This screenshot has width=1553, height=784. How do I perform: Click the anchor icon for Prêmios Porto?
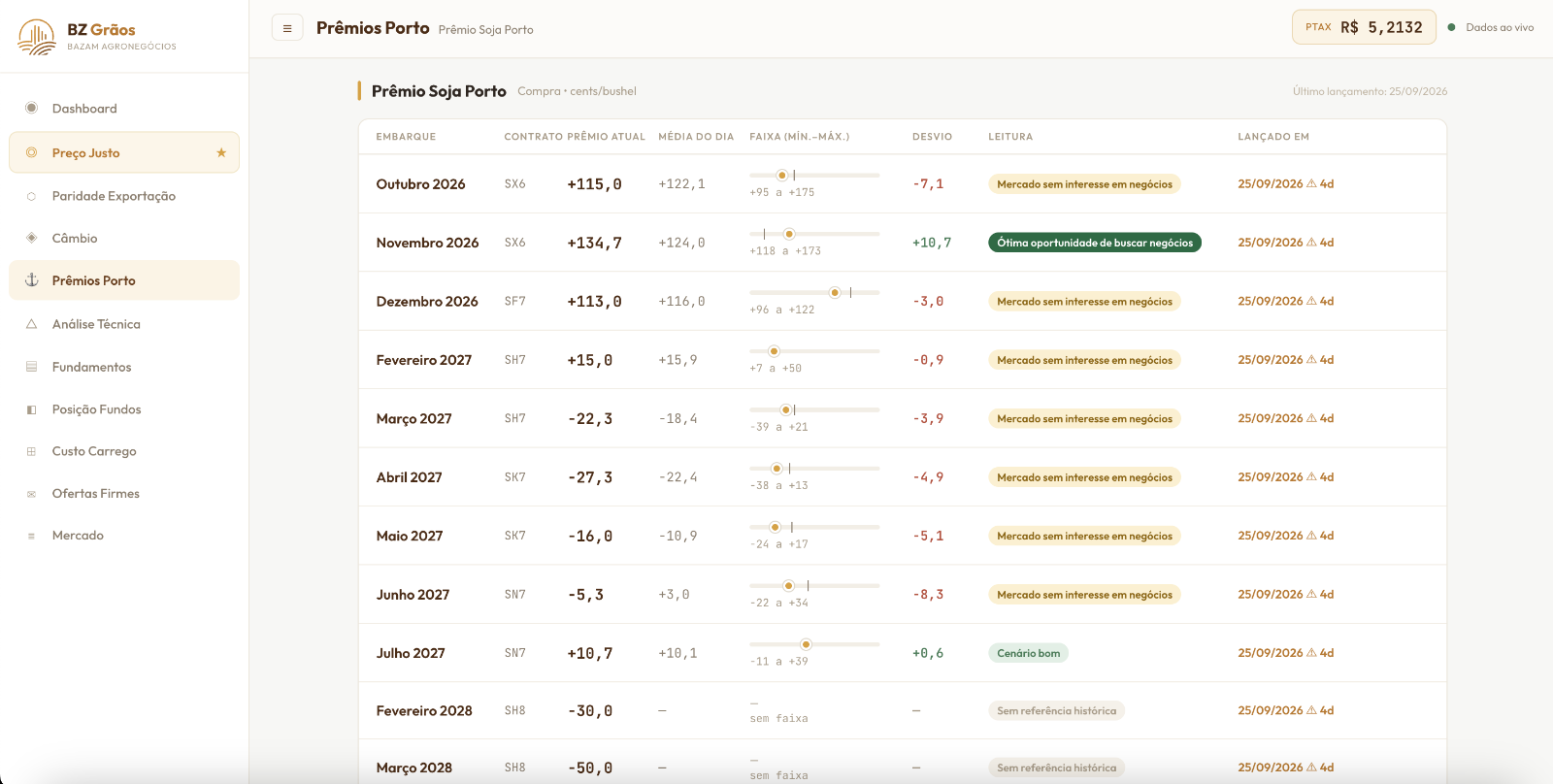click(x=31, y=279)
